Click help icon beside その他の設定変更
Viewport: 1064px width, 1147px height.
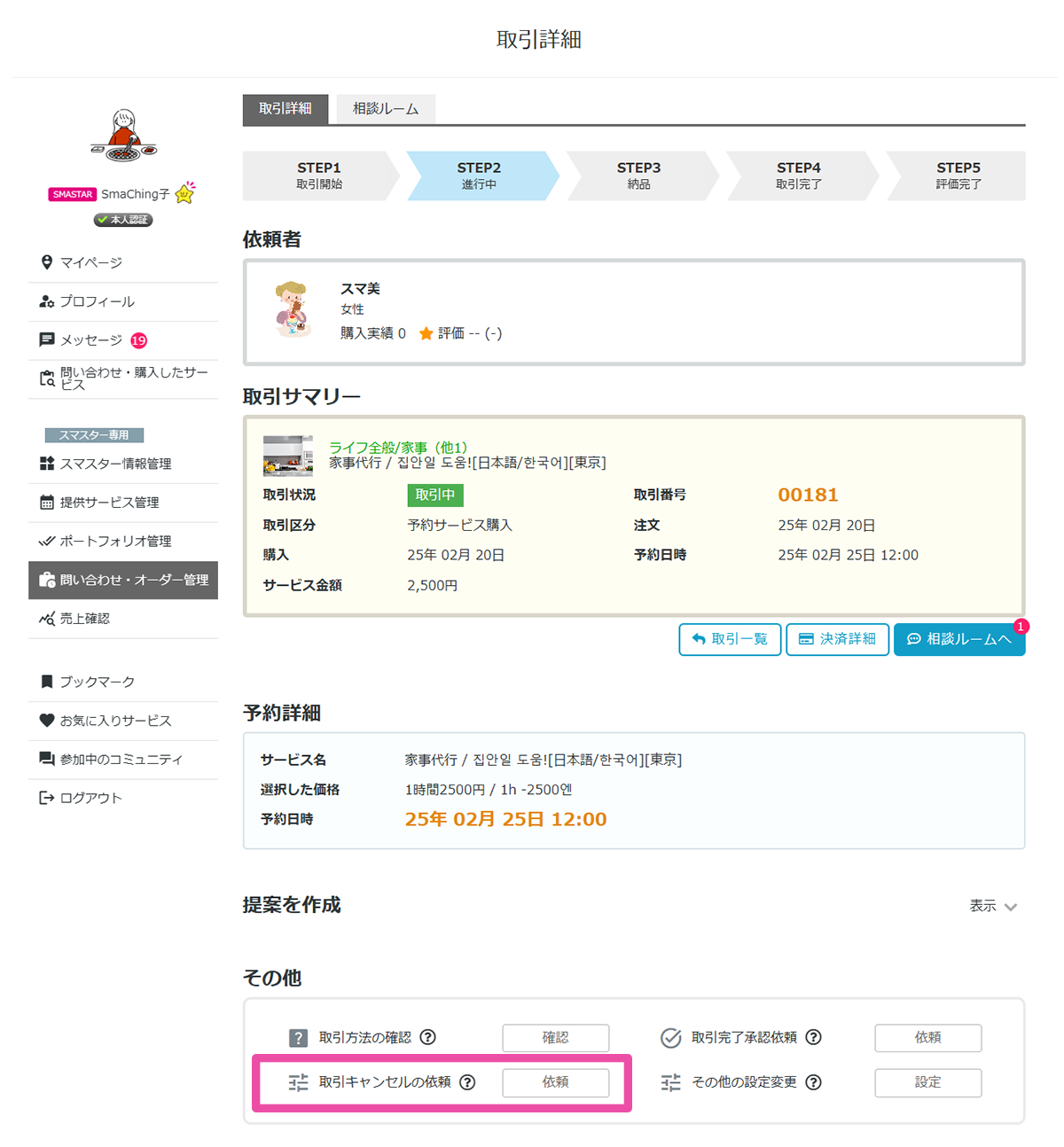(x=813, y=1082)
